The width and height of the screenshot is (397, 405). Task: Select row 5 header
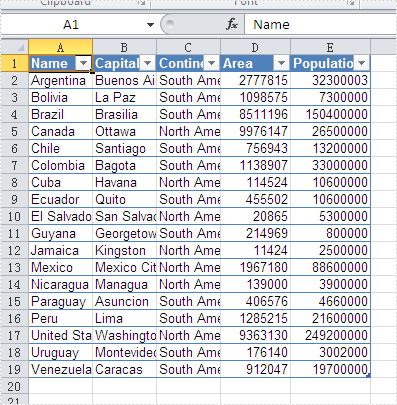[x=14, y=131]
